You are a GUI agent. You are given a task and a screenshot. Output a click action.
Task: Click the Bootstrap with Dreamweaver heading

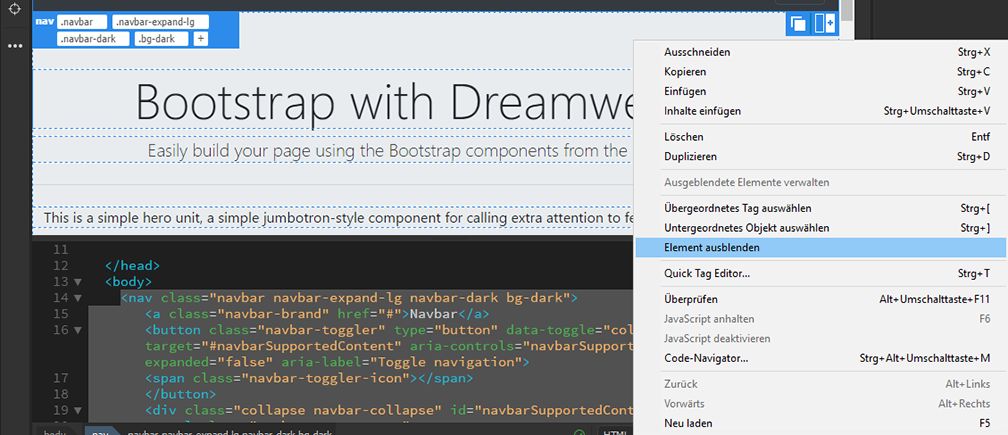coord(384,102)
